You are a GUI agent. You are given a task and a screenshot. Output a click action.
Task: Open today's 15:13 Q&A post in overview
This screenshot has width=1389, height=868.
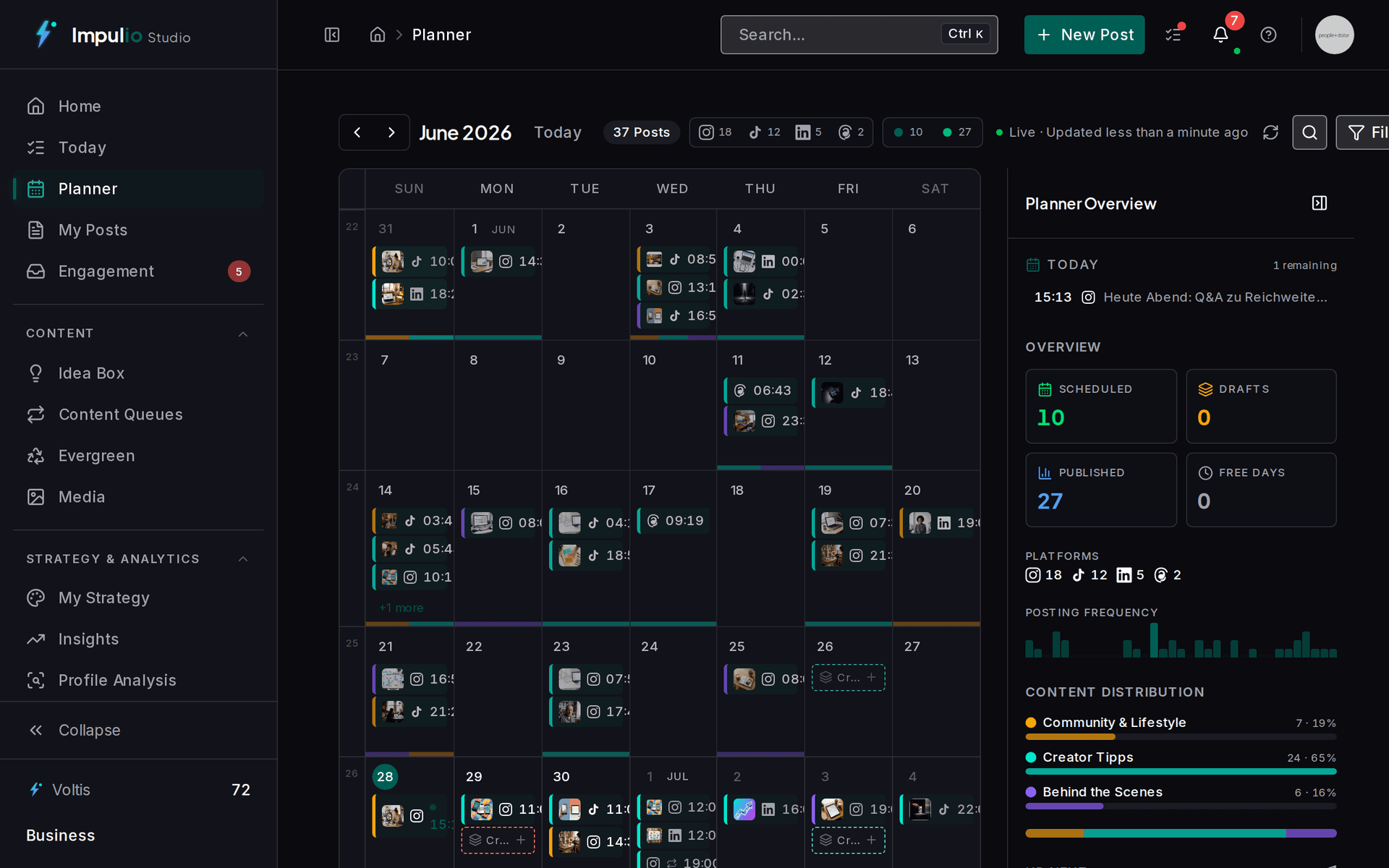tap(1181, 297)
